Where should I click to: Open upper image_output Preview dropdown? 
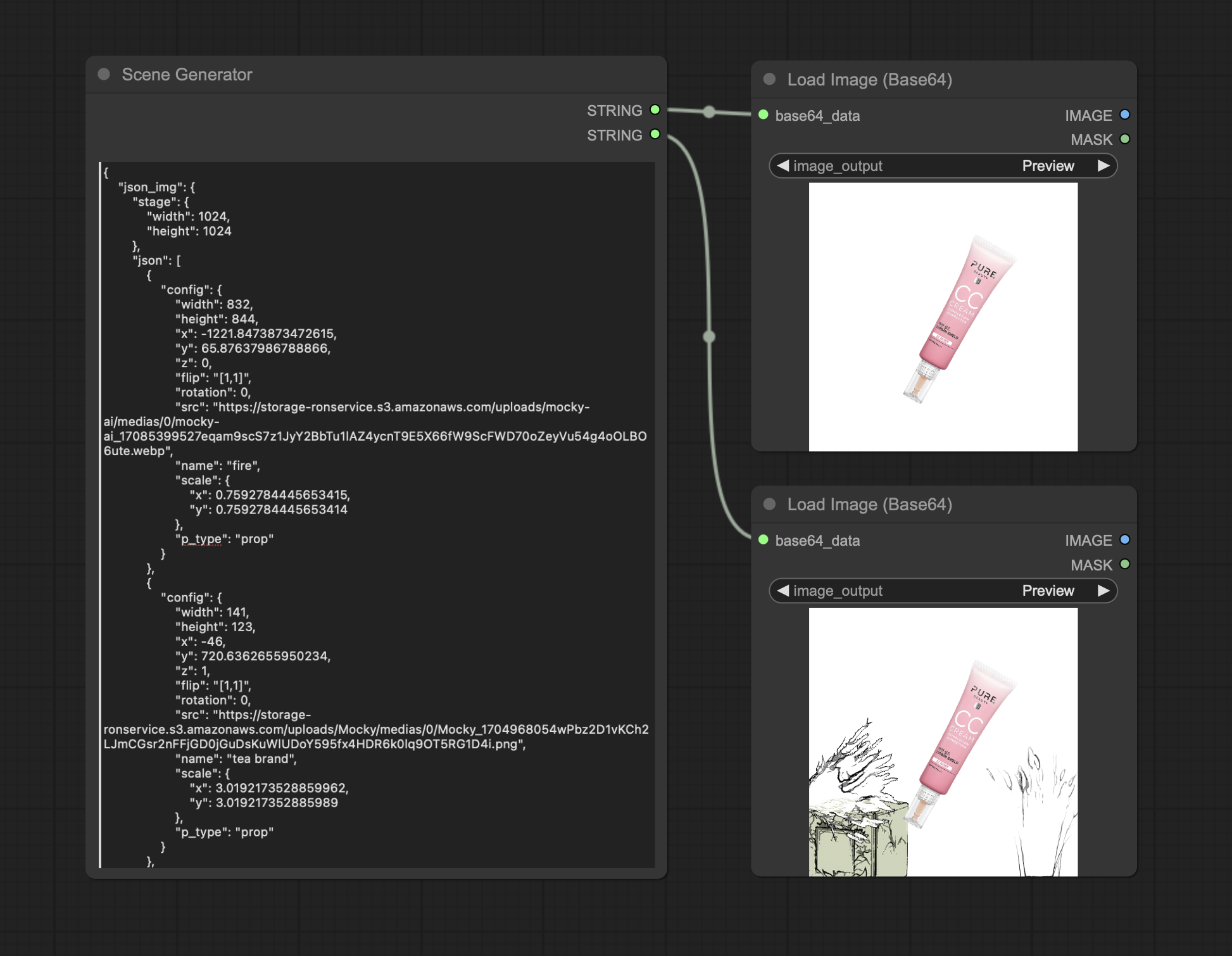tap(1047, 166)
